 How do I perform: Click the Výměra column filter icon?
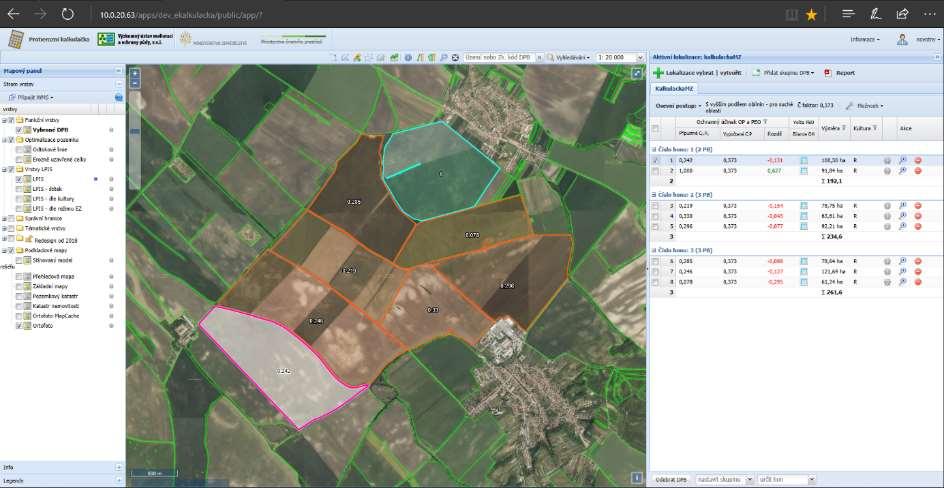(x=843, y=128)
